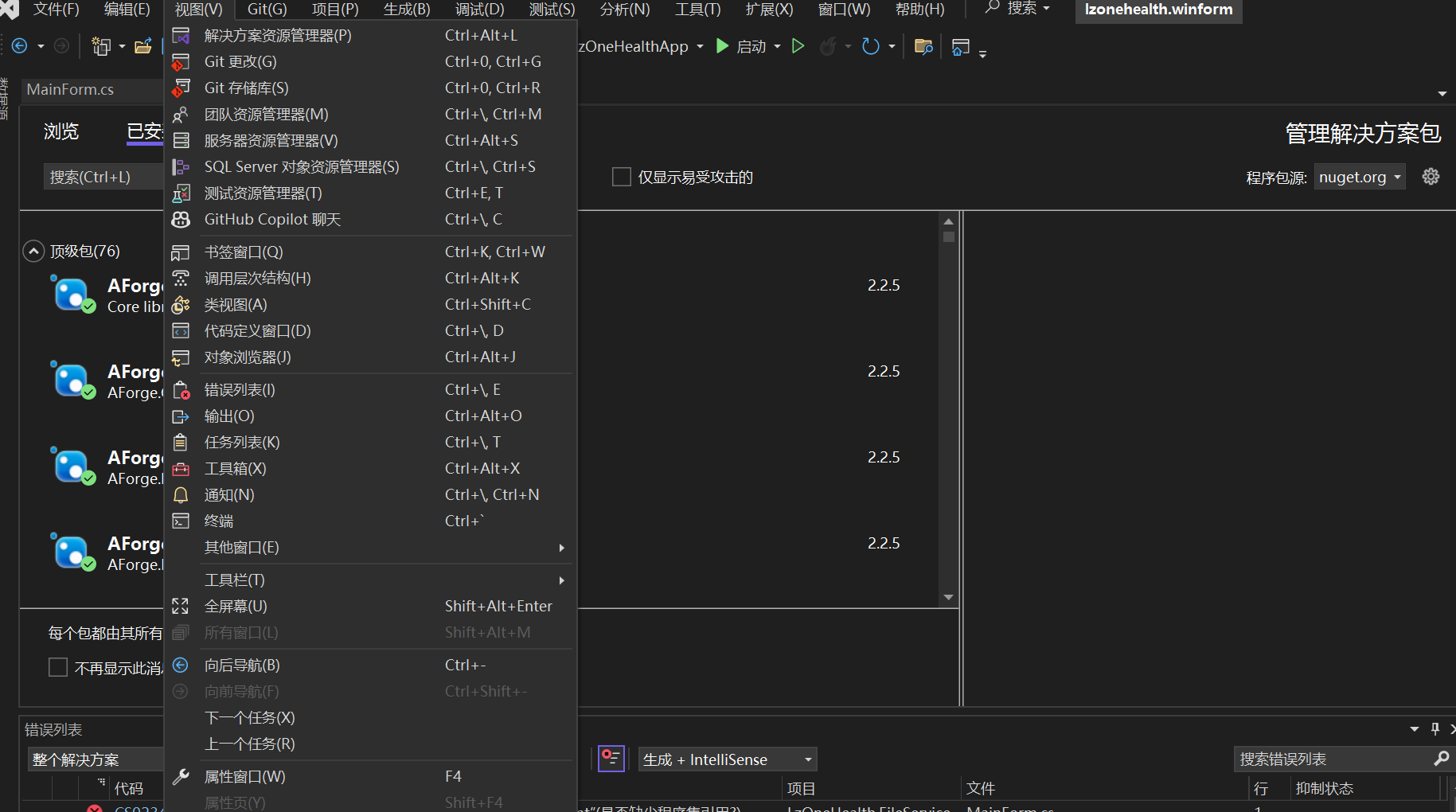
Task: Select 下一个任务(X) menu entry
Action: pos(370,717)
